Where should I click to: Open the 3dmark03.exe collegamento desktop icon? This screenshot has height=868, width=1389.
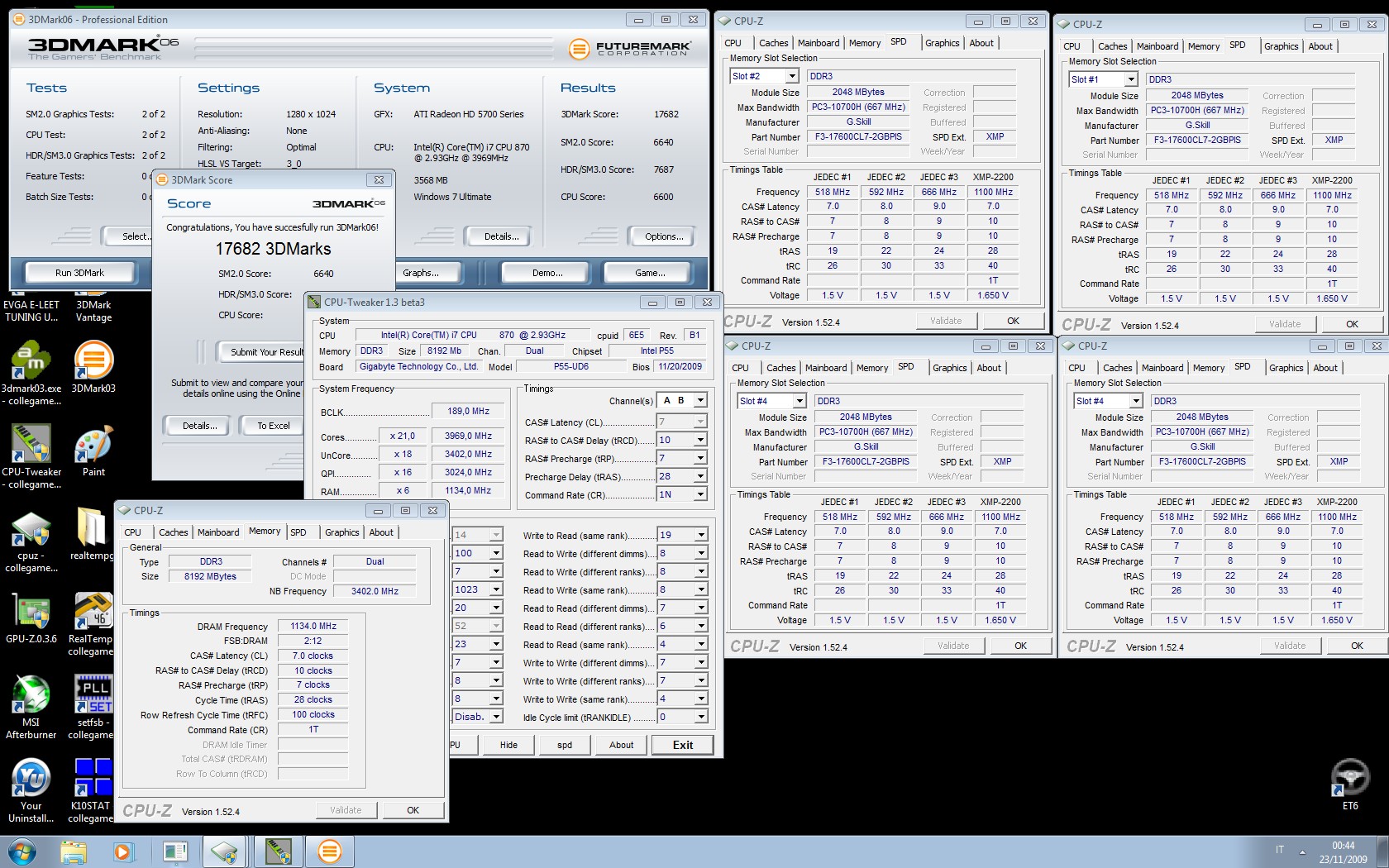pos(31,372)
